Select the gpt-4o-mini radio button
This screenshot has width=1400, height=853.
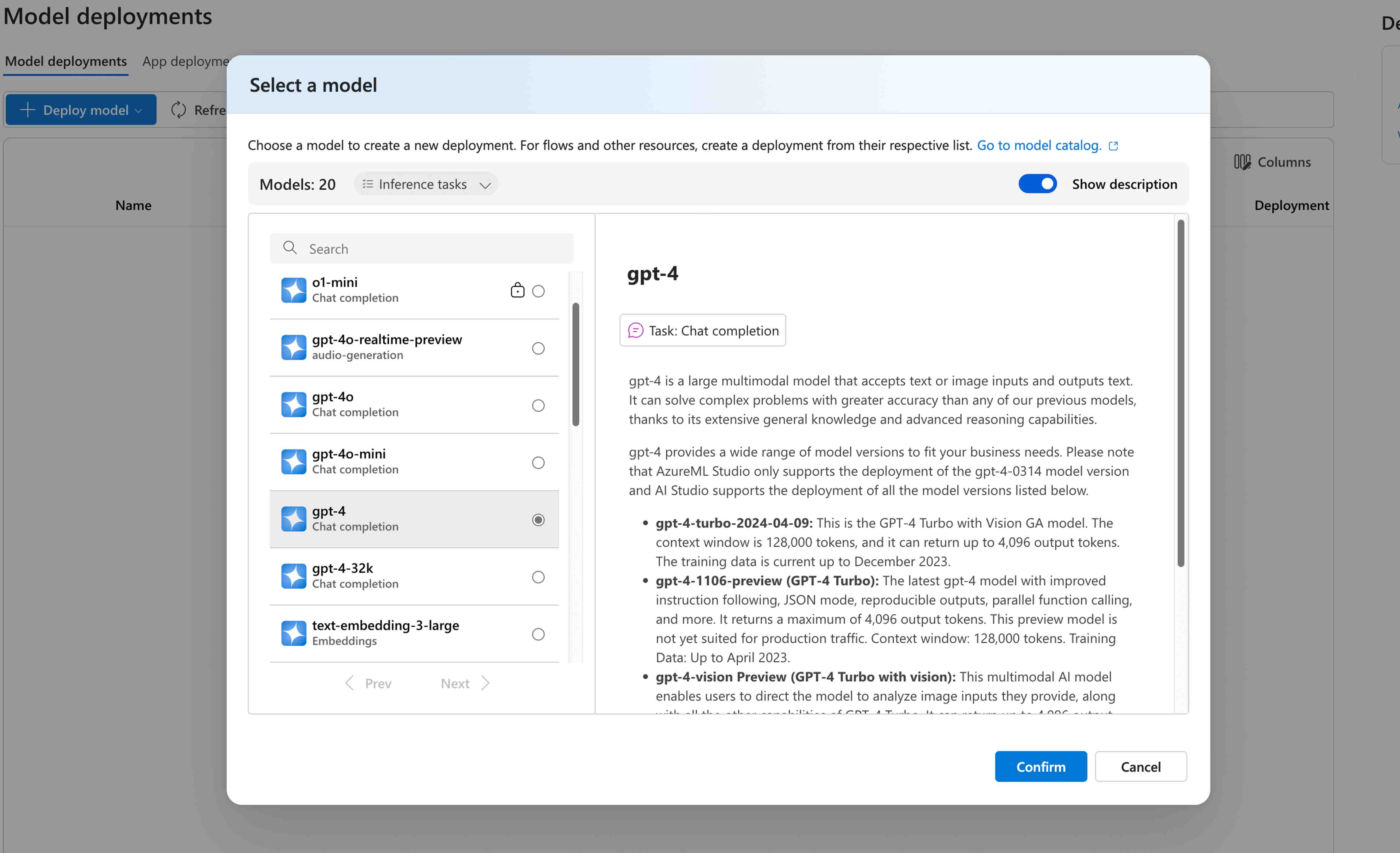point(538,463)
